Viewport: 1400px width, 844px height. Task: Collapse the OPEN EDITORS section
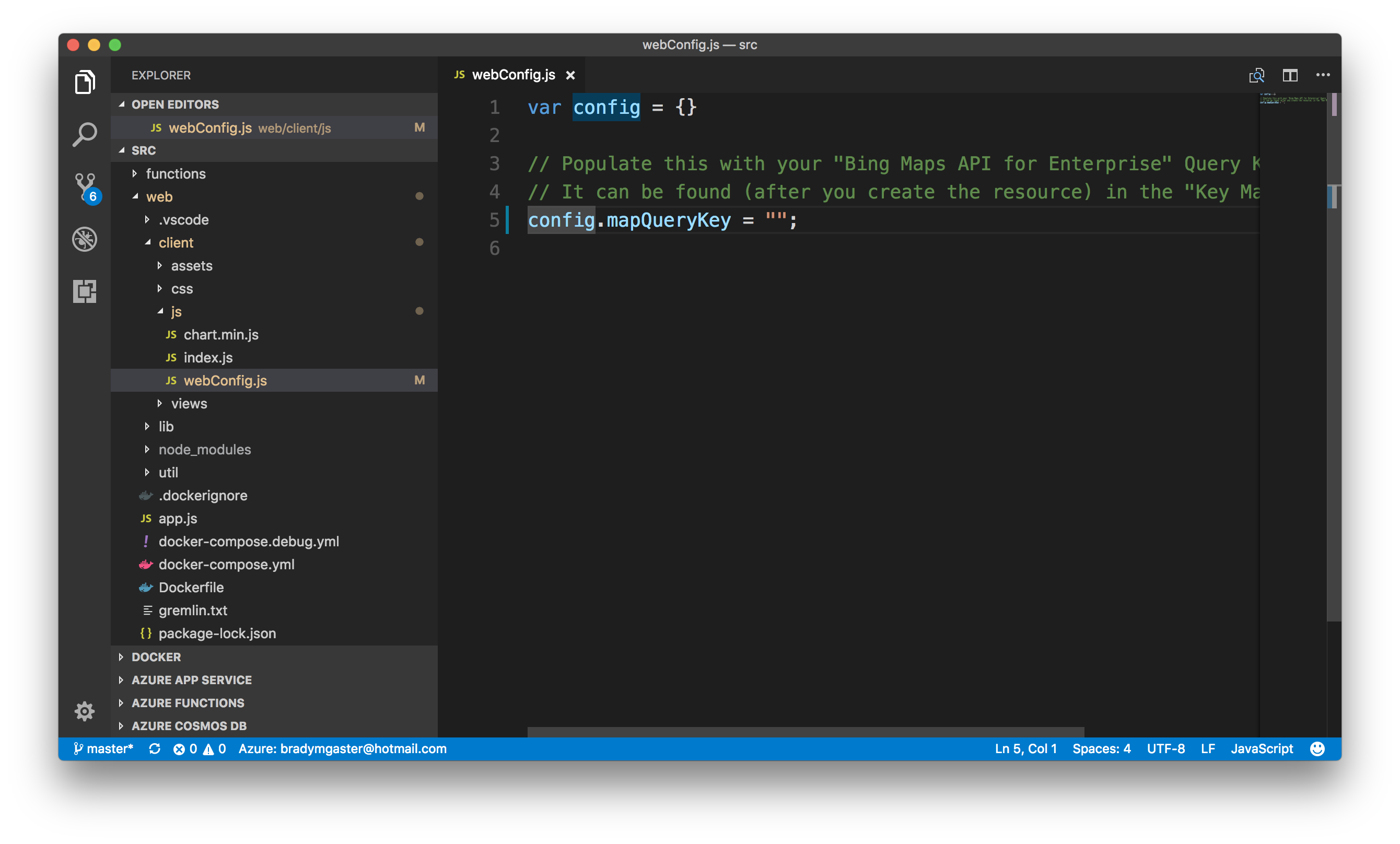coord(175,104)
